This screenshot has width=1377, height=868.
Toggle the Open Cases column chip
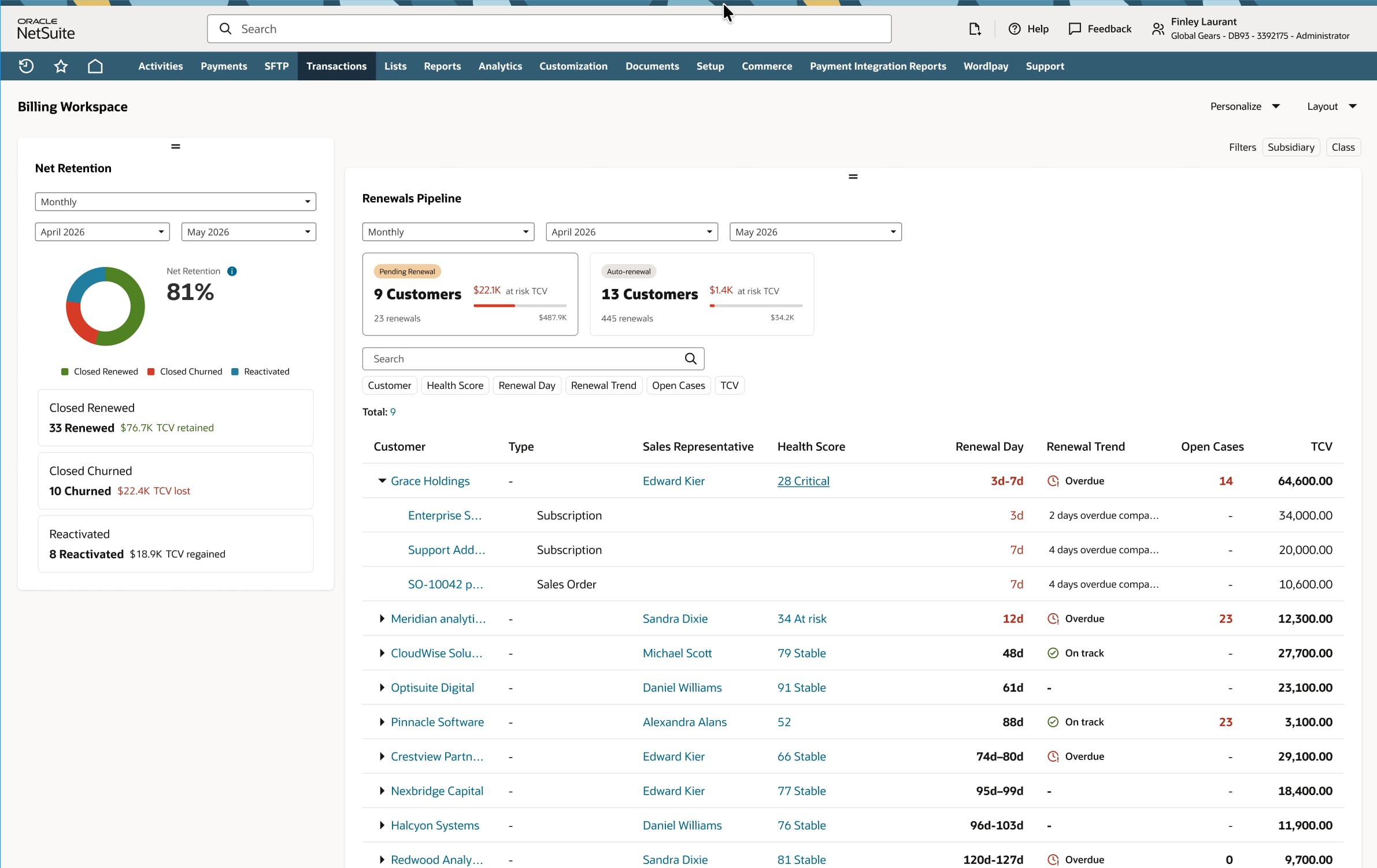click(679, 385)
